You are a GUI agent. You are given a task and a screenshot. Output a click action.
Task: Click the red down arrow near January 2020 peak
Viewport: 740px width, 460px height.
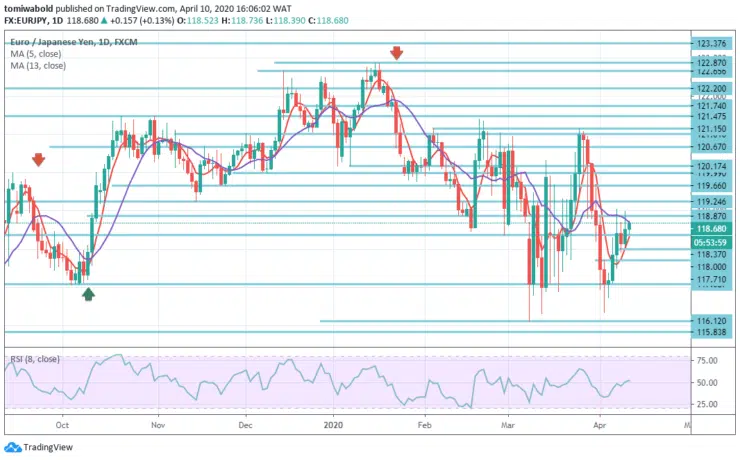(396, 53)
